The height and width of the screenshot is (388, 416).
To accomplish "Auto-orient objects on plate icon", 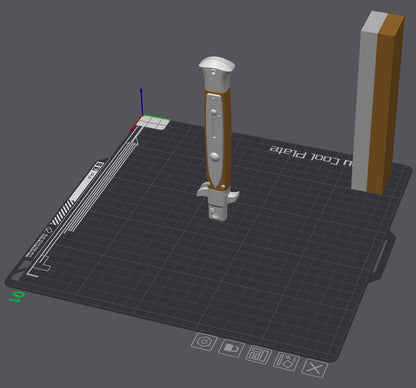I will 286,362.
